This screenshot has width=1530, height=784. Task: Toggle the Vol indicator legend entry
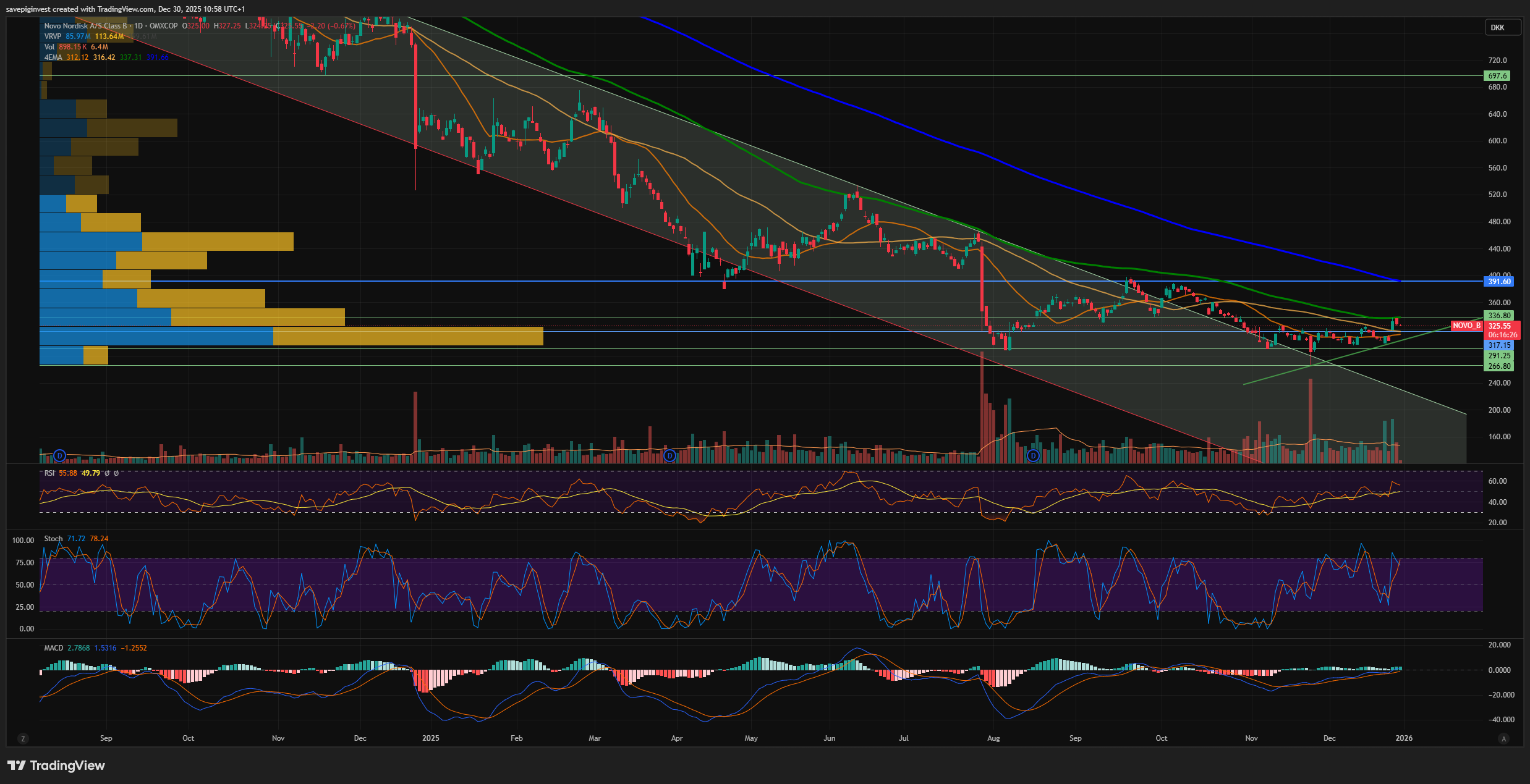[49, 47]
